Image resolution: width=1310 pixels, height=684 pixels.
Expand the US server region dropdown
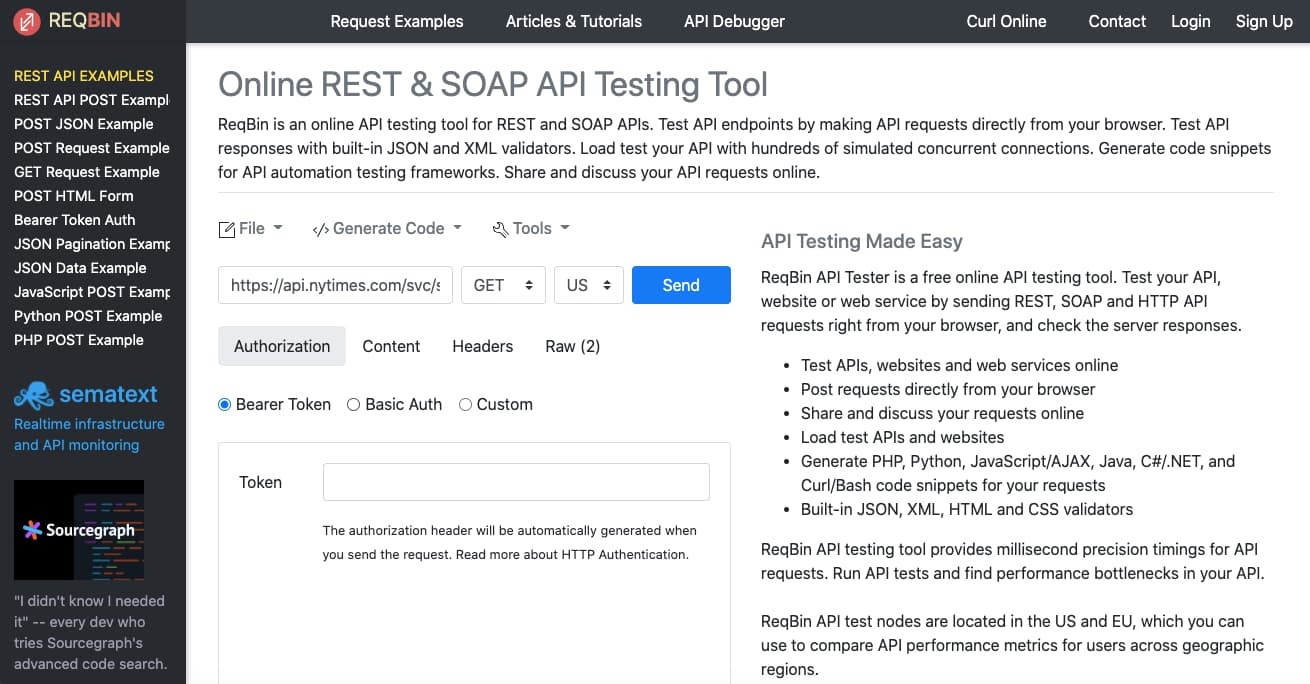tap(588, 285)
